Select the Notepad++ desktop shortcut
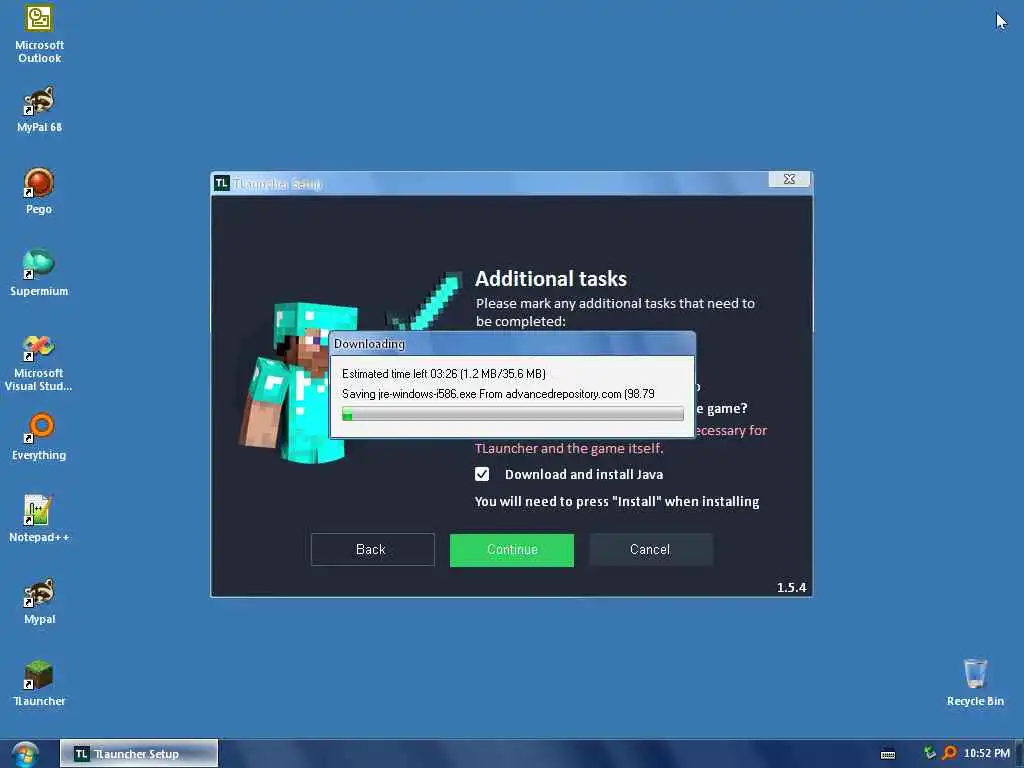This screenshot has height=768, width=1024. (x=39, y=519)
